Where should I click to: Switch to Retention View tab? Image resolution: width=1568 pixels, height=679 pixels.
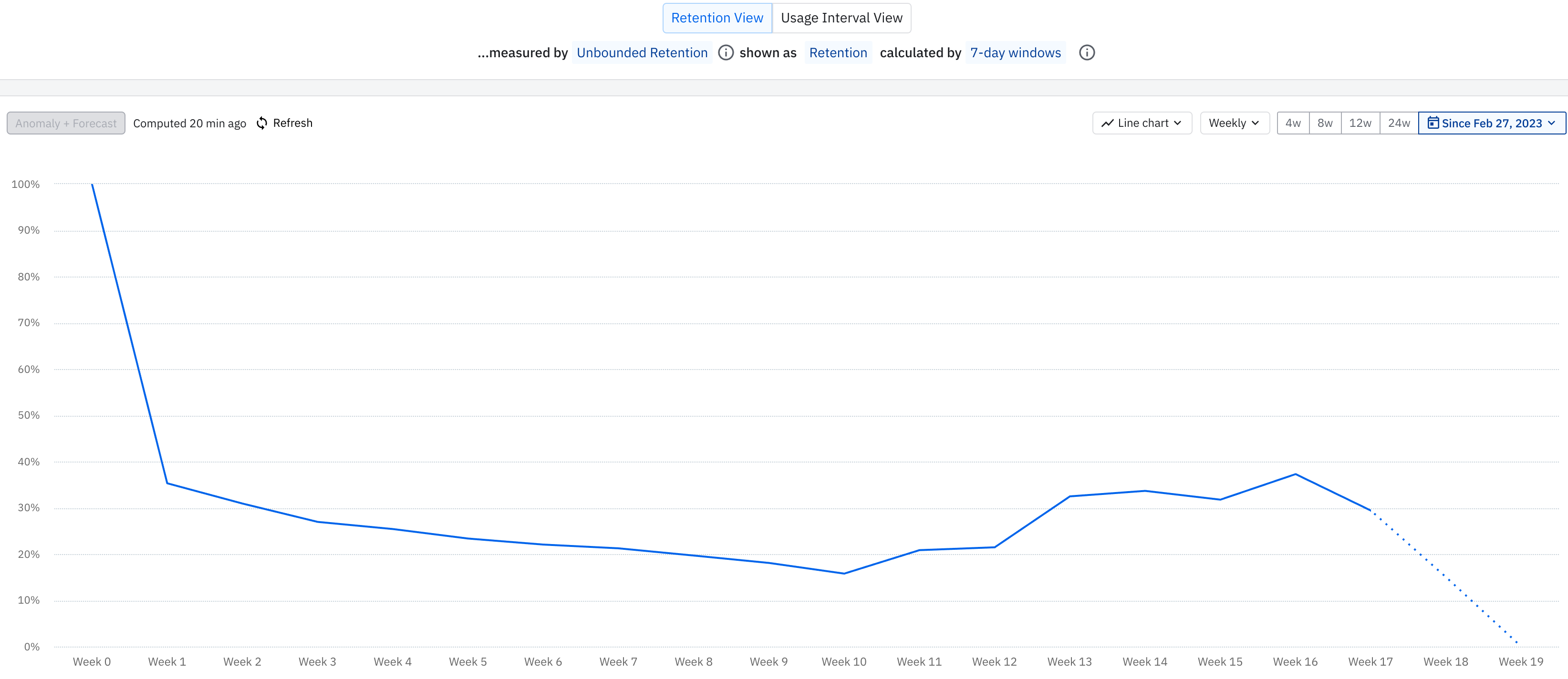coord(717,18)
